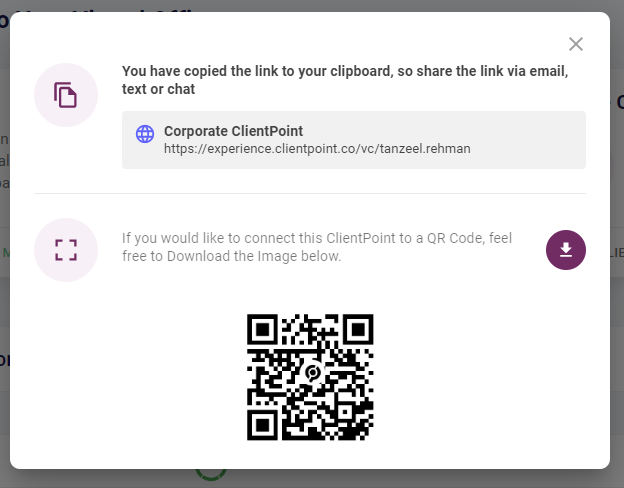The height and width of the screenshot is (488, 624).
Task: Select the Corporate ClientPoint title
Action: (233, 131)
